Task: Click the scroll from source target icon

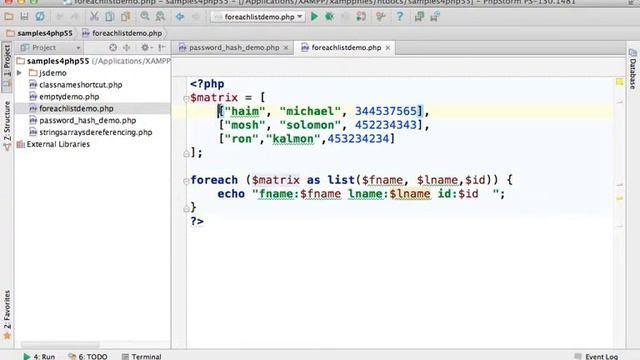Action: 113,48
